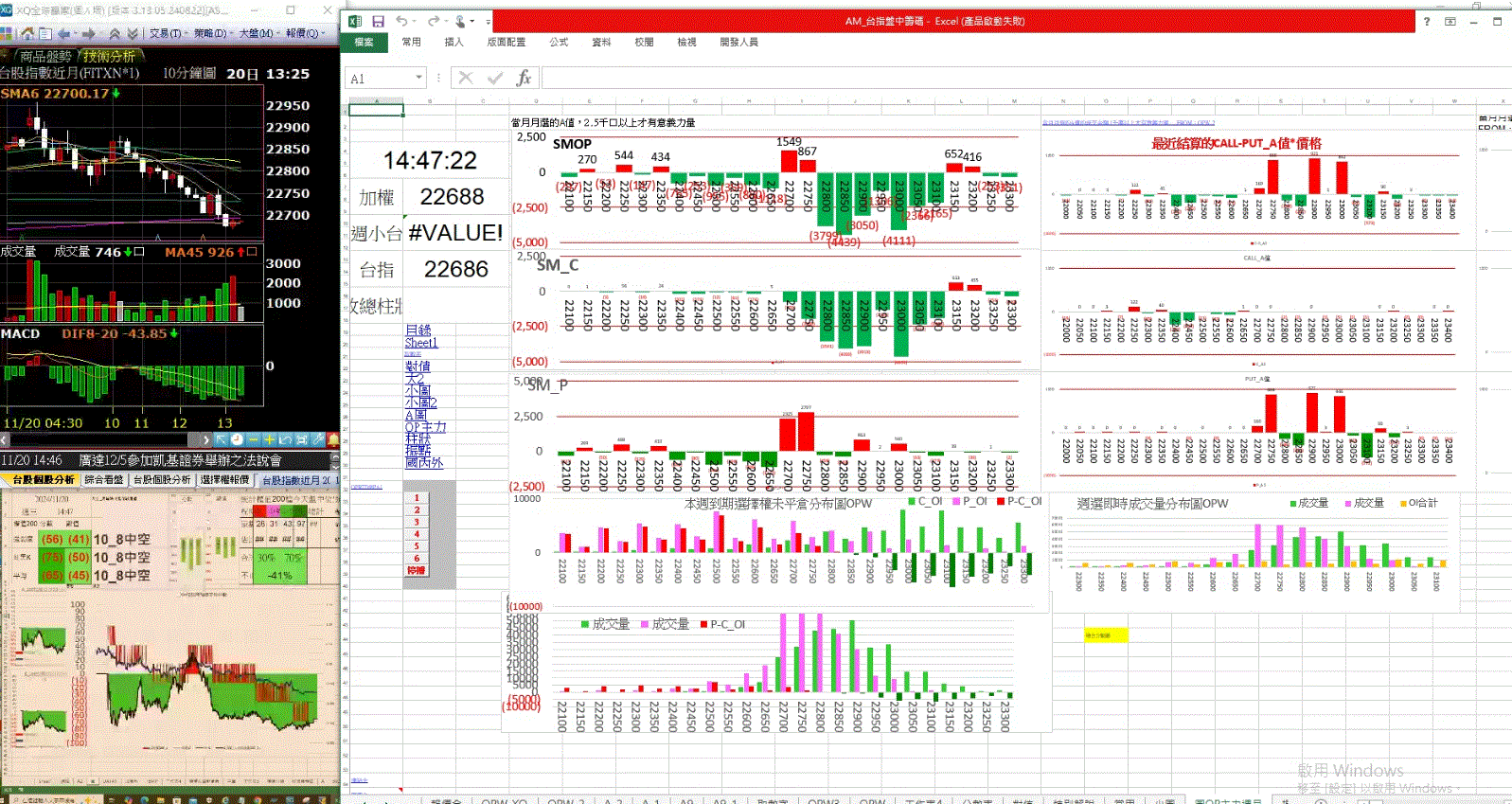Open the Name Box dropdown beside A1
Image resolution: width=1512 pixels, height=804 pixels.
pyautogui.click(x=418, y=78)
